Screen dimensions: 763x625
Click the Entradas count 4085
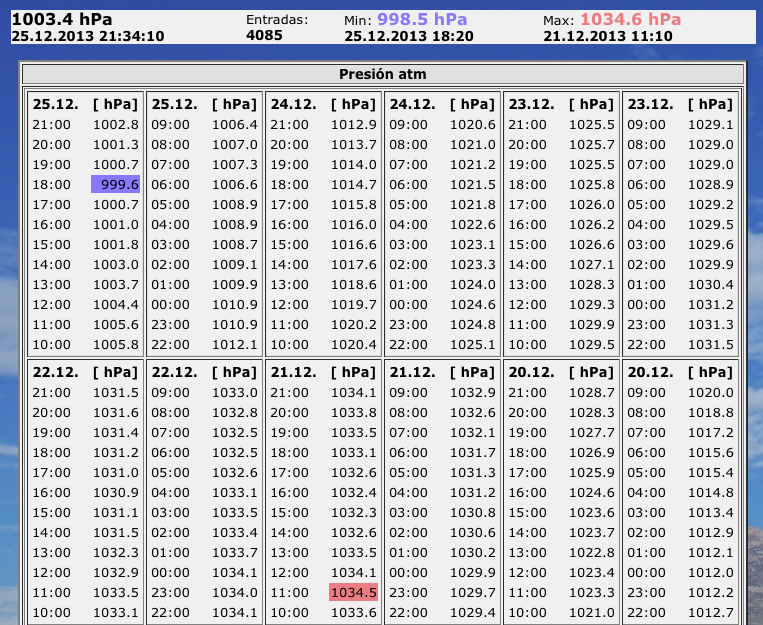264,35
